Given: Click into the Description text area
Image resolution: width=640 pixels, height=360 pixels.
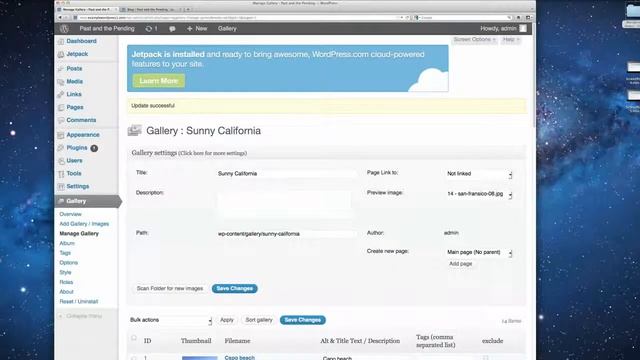Looking at the screenshot, I should [x=284, y=205].
